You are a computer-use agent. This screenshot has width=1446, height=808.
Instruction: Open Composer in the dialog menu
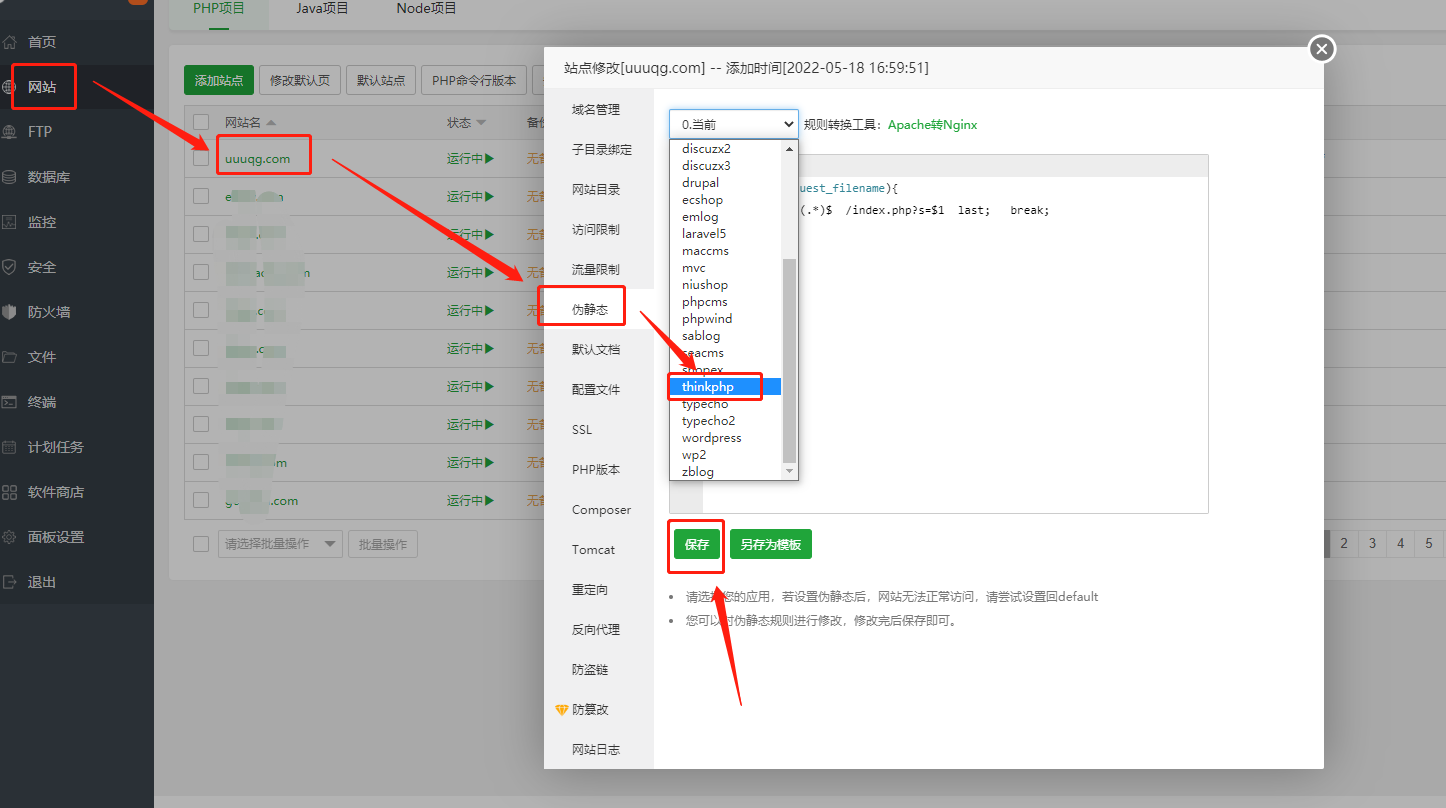click(x=601, y=510)
